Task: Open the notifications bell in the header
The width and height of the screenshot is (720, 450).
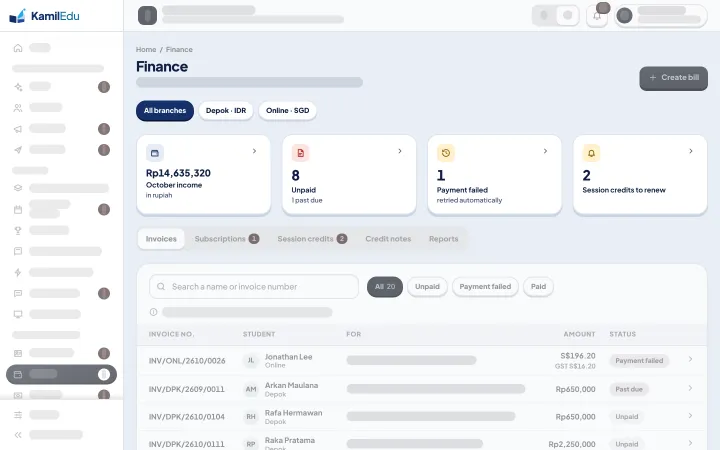Action: point(597,16)
